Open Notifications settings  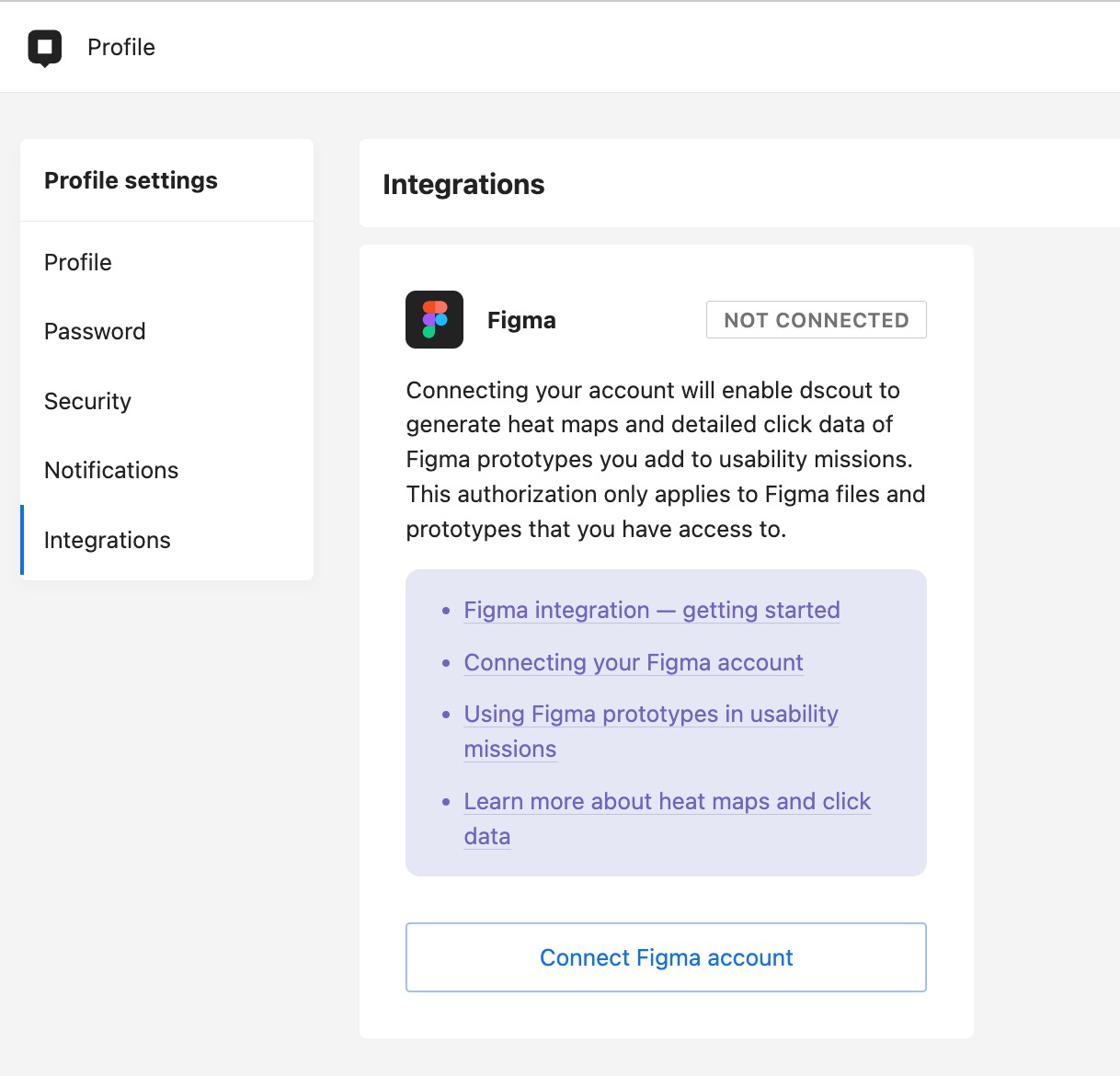(110, 470)
